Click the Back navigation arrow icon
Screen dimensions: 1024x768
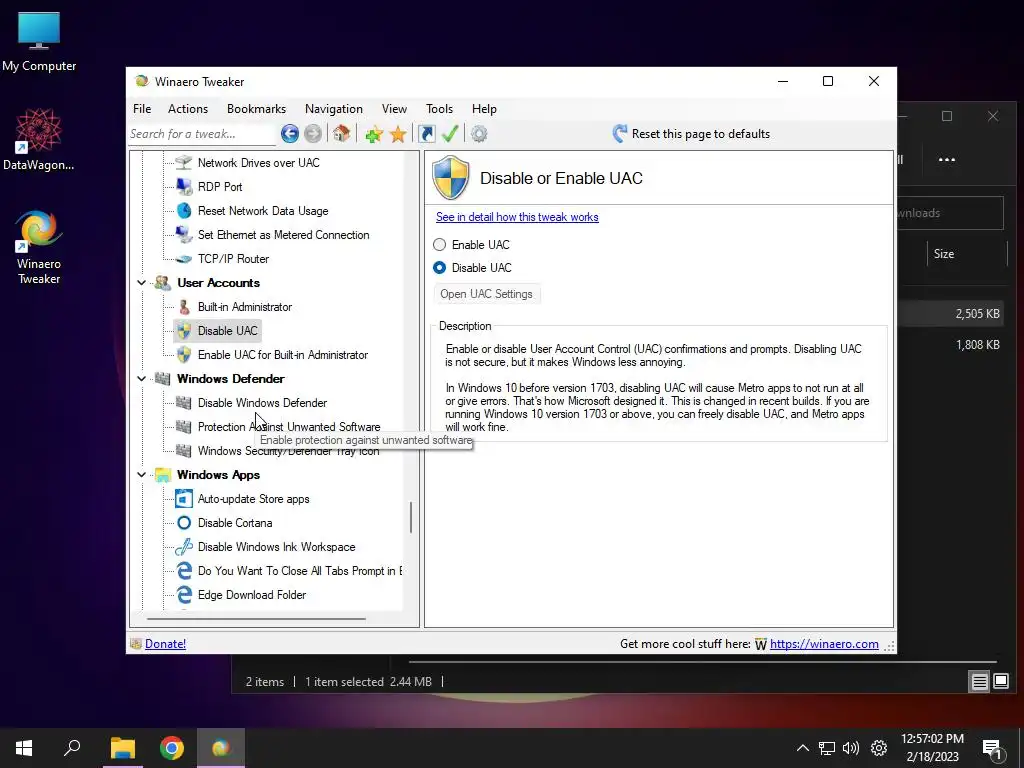coord(290,134)
